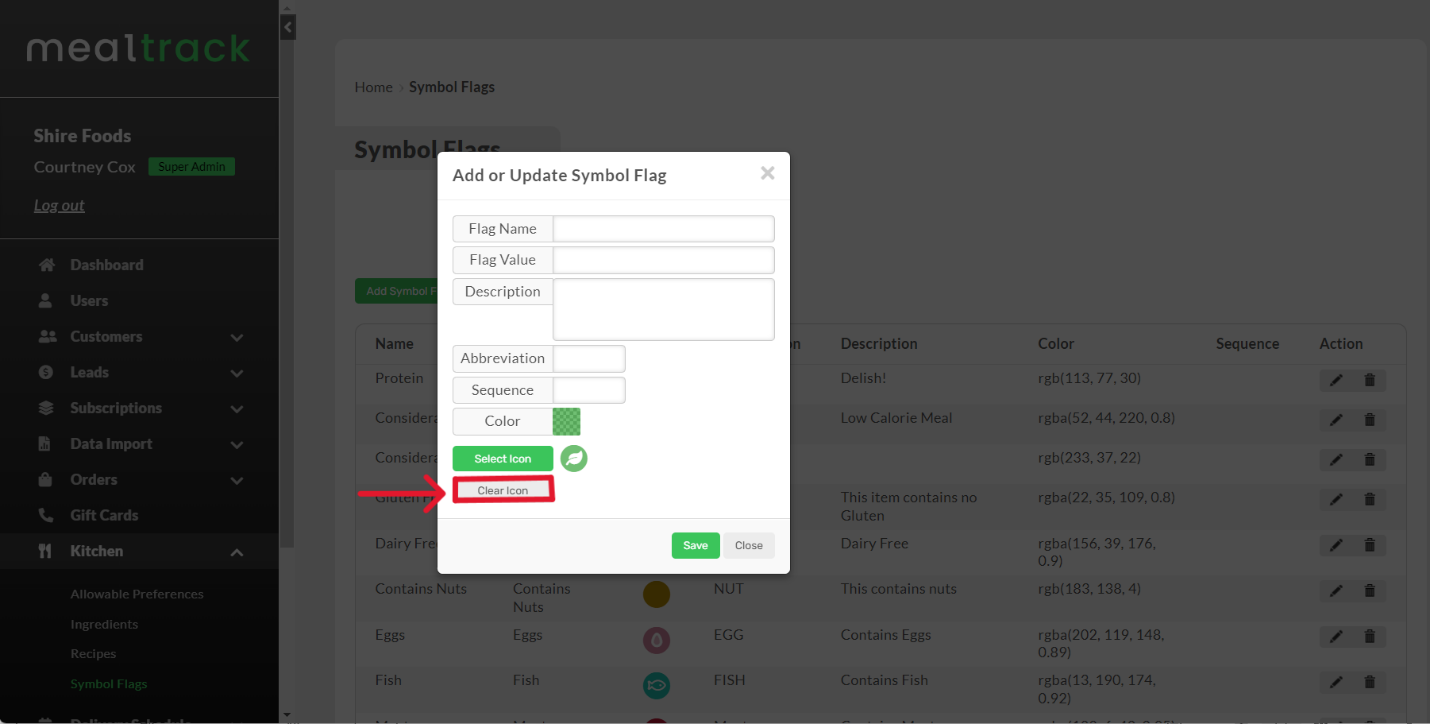Edit the Contains Nuts row

pyautogui.click(x=1336, y=591)
